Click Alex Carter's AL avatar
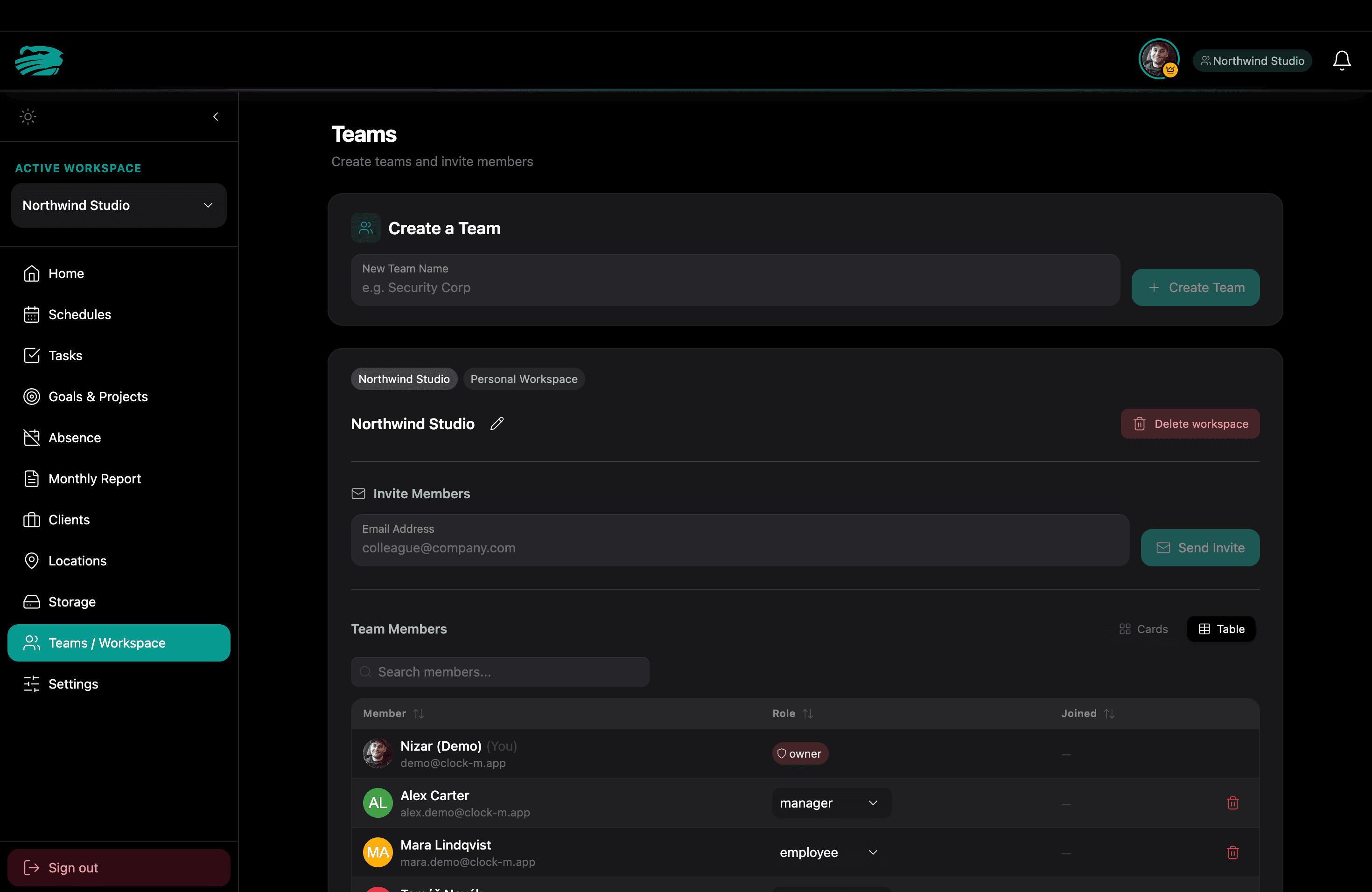This screenshot has height=892, width=1372. [x=378, y=803]
